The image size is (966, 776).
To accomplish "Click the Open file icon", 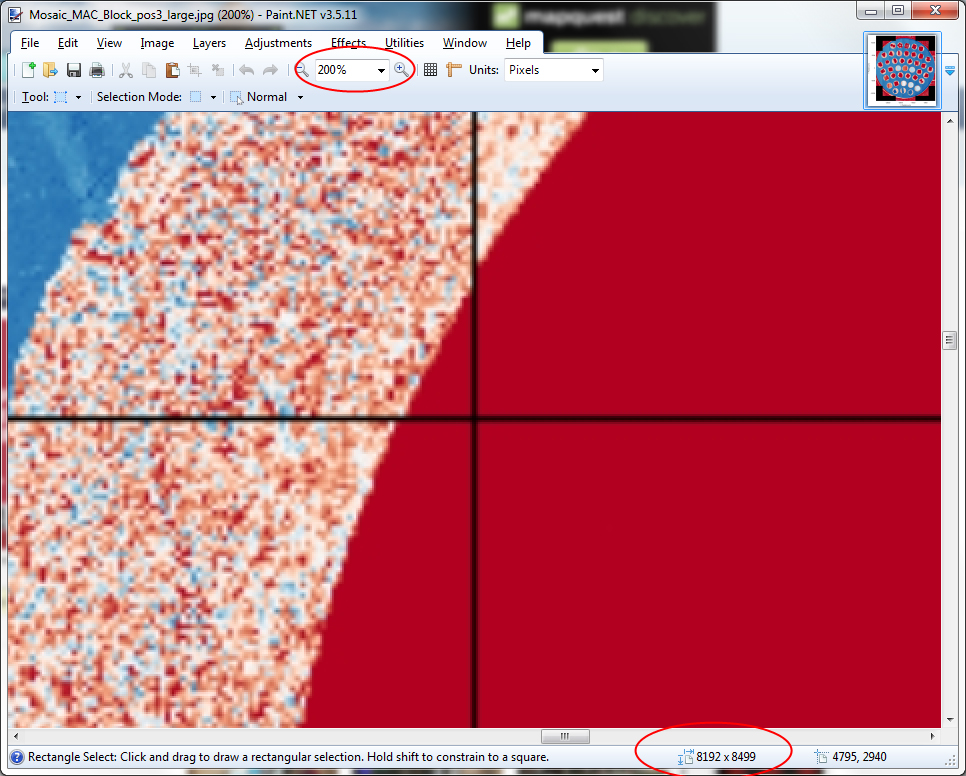I will coord(50,70).
